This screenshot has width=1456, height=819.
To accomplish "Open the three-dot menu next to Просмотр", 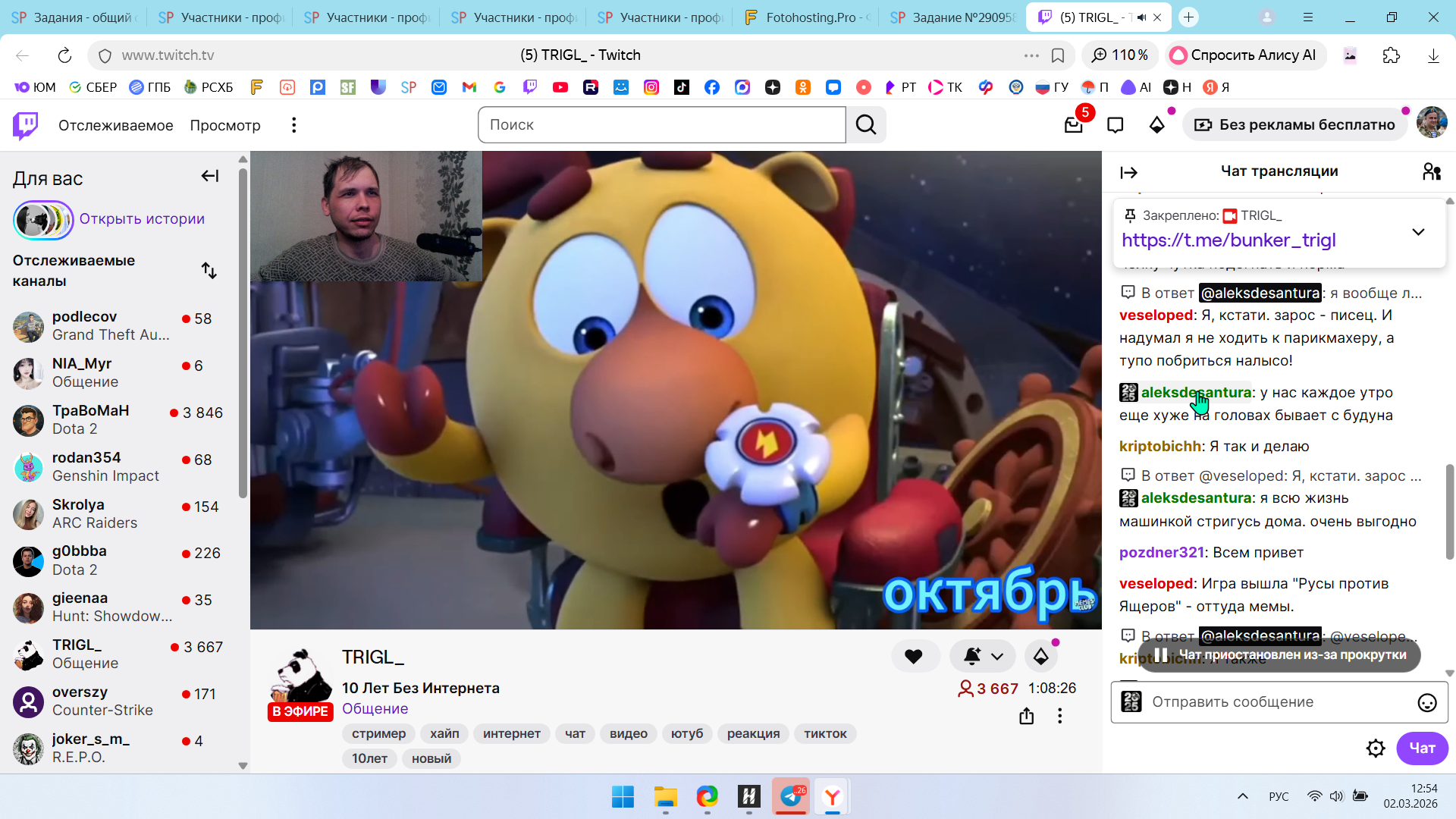I will click(293, 125).
